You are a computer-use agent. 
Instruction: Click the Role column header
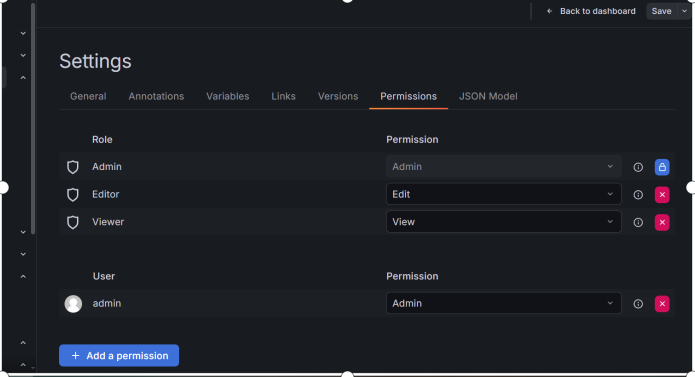(x=102, y=140)
